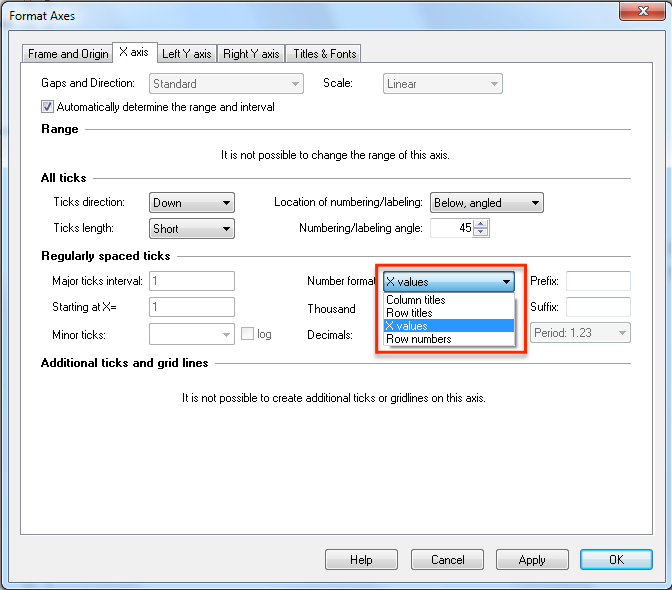Decrease the numbering/labeling angle

point(482,233)
